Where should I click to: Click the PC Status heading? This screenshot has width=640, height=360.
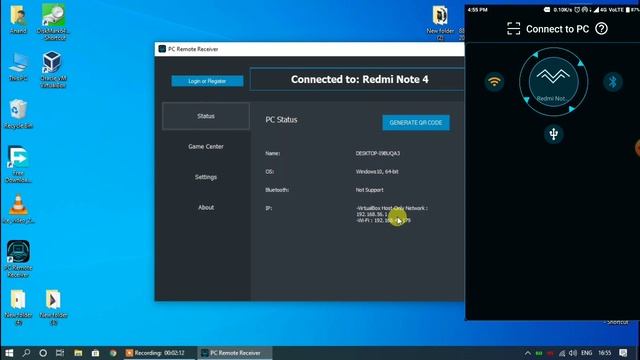pos(281,120)
